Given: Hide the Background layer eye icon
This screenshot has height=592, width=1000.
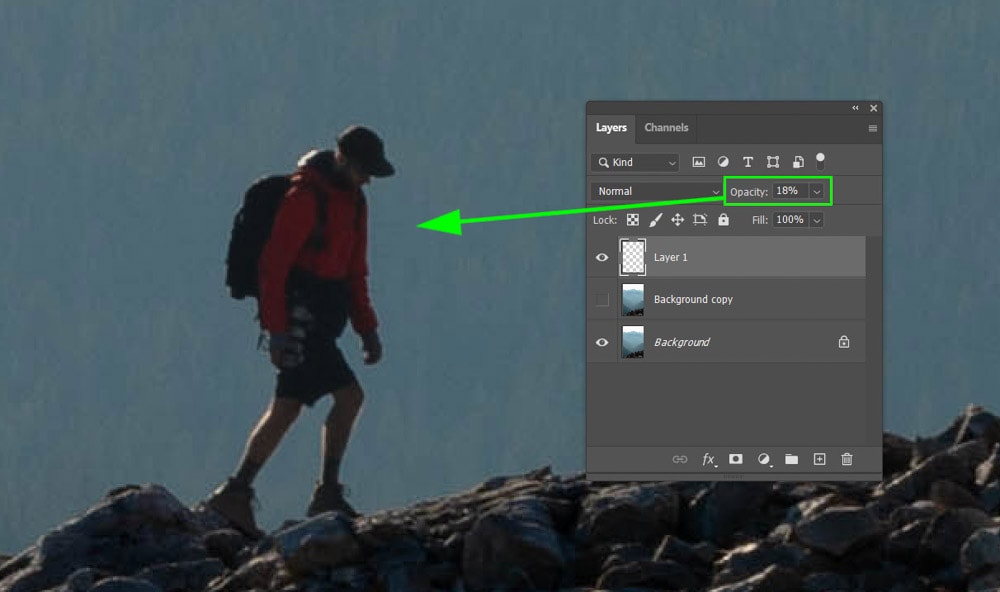Looking at the screenshot, I should (602, 343).
